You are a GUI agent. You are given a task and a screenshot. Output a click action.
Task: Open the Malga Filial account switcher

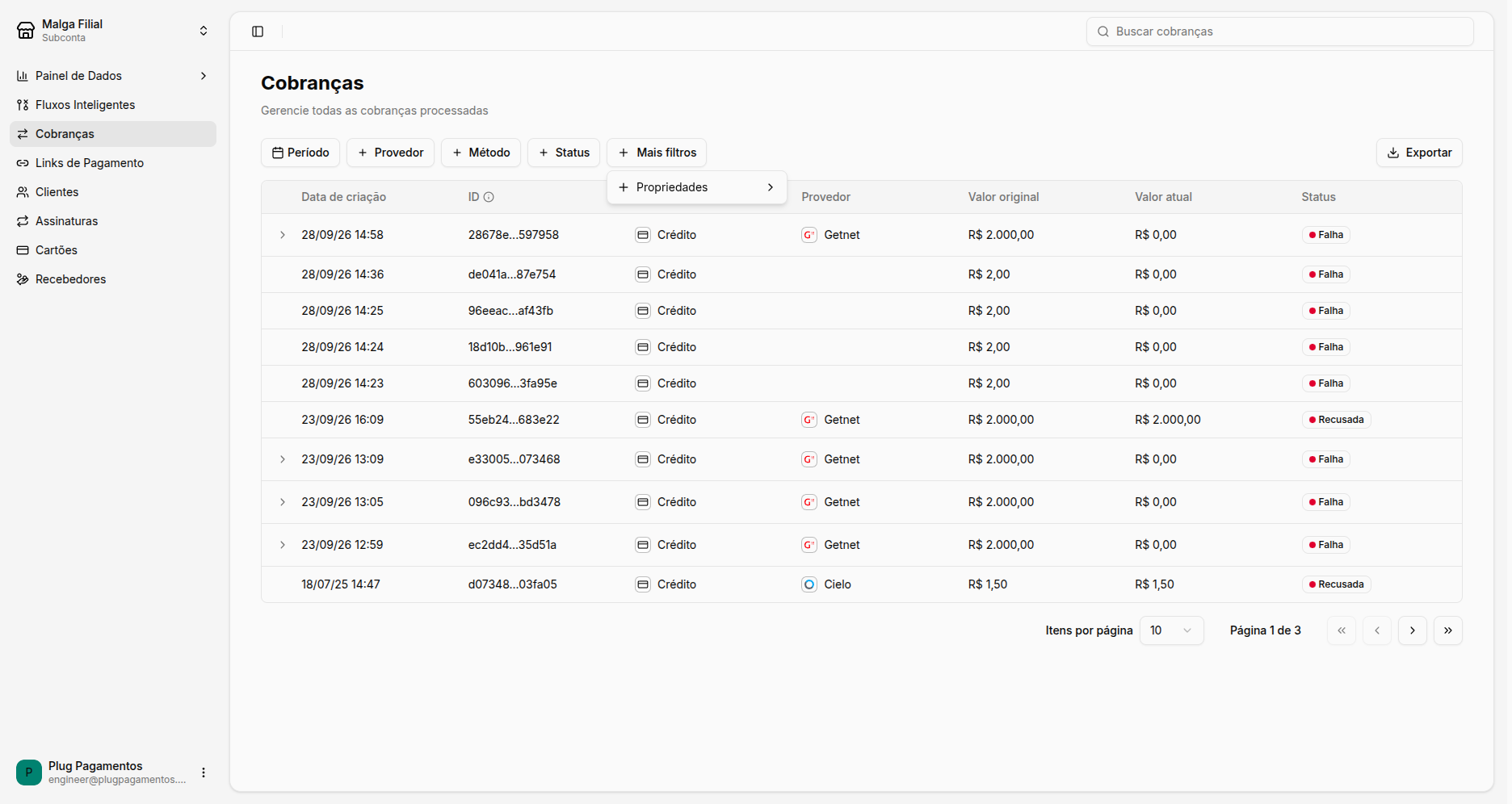[113, 31]
